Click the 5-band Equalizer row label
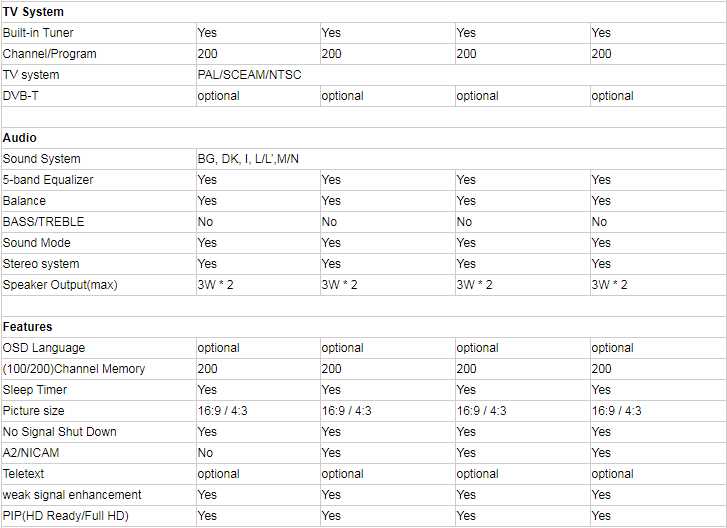Viewport: 727px width, 528px height. click(x=47, y=180)
